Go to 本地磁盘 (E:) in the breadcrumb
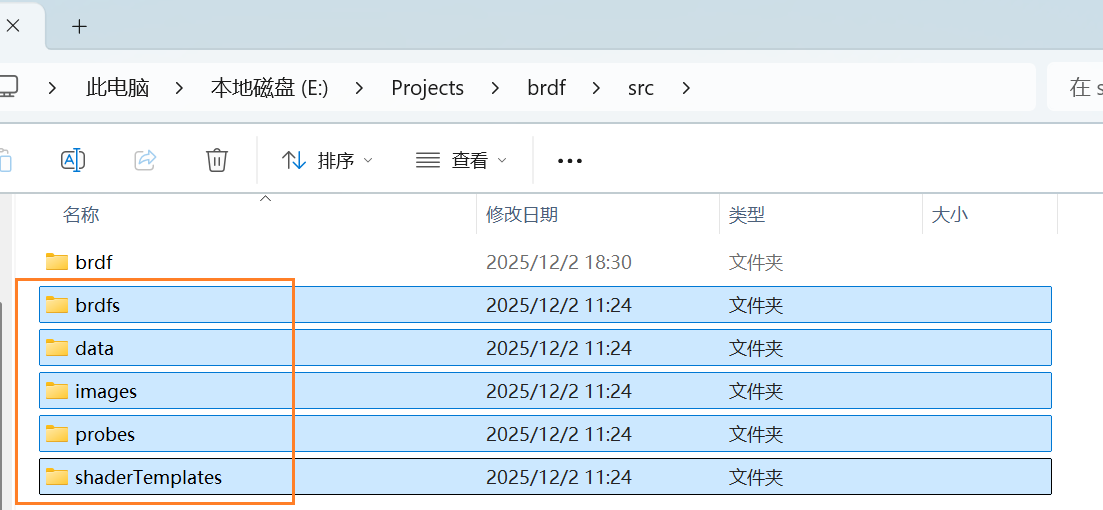The width and height of the screenshot is (1103, 510). 269,88
